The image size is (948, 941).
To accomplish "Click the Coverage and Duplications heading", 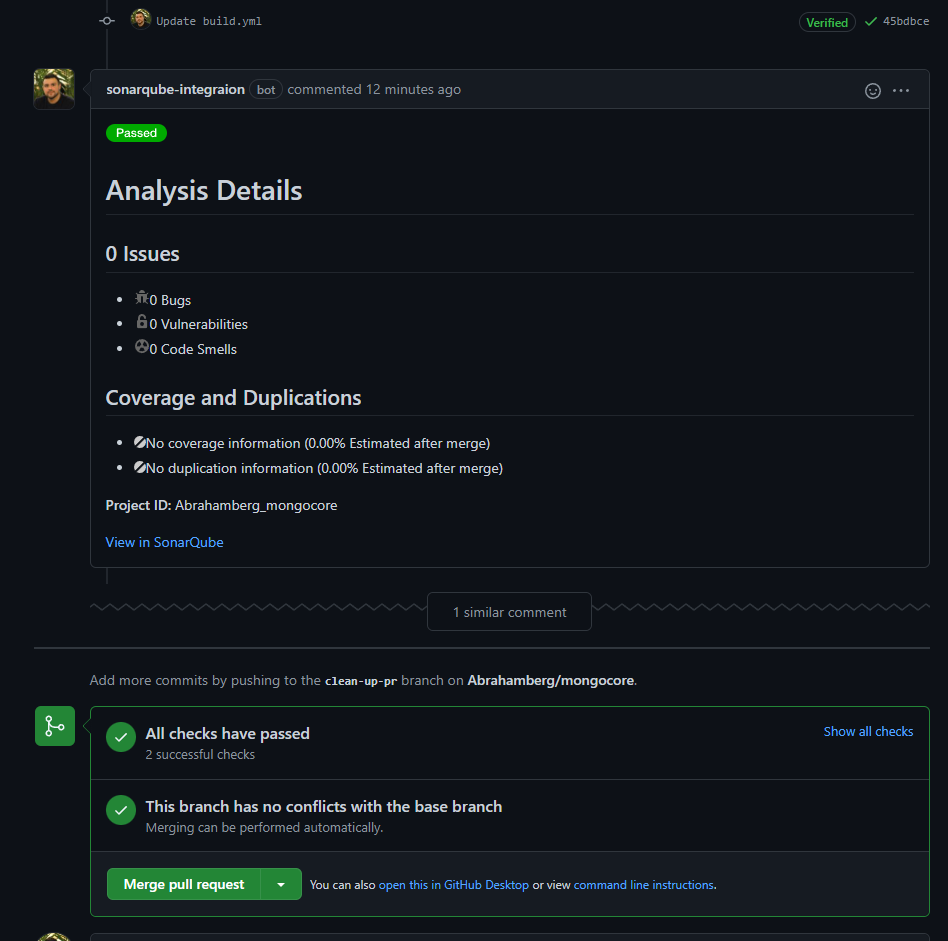I will pyautogui.click(x=233, y=398).
